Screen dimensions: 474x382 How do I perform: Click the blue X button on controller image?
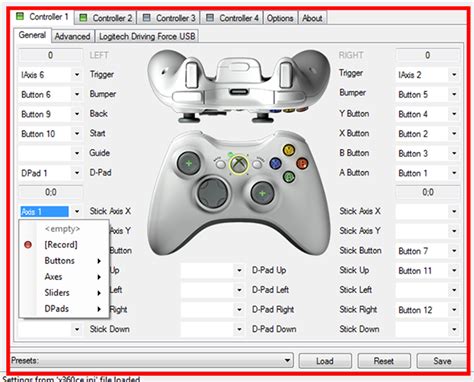275,163
